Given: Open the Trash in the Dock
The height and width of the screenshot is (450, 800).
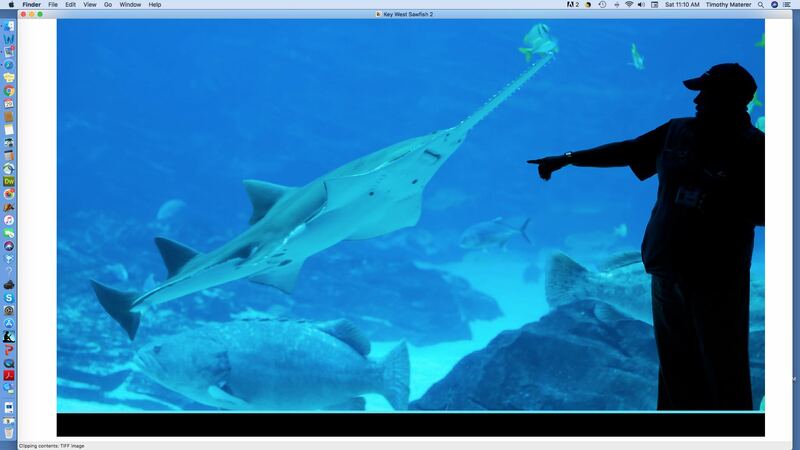Looking at the screenshot, I should (x=9, y=433).
